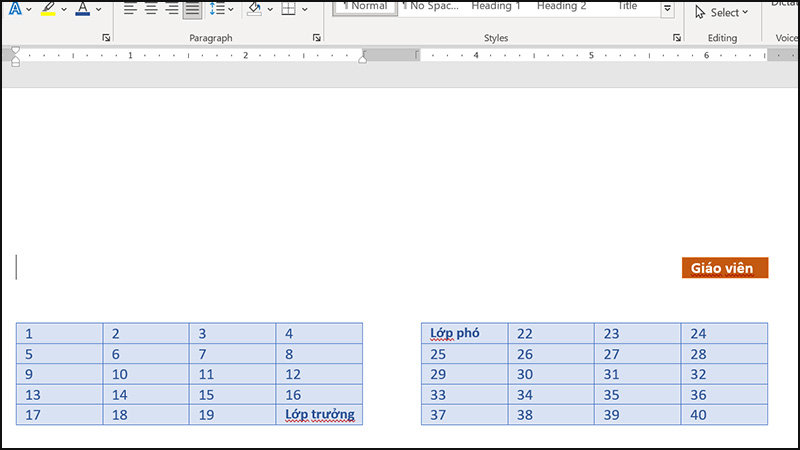Toggle Justify paragraph alignment

point(192,9)
